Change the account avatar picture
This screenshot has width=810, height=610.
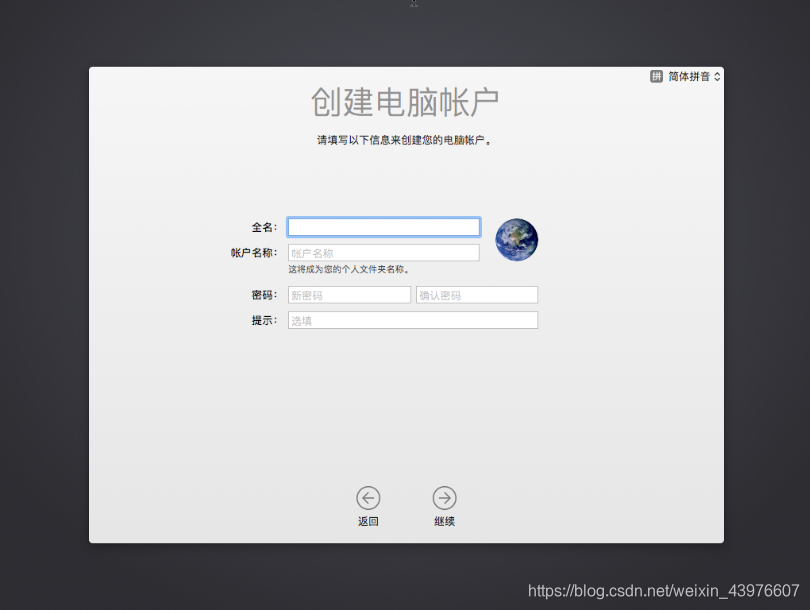(516, 239)
